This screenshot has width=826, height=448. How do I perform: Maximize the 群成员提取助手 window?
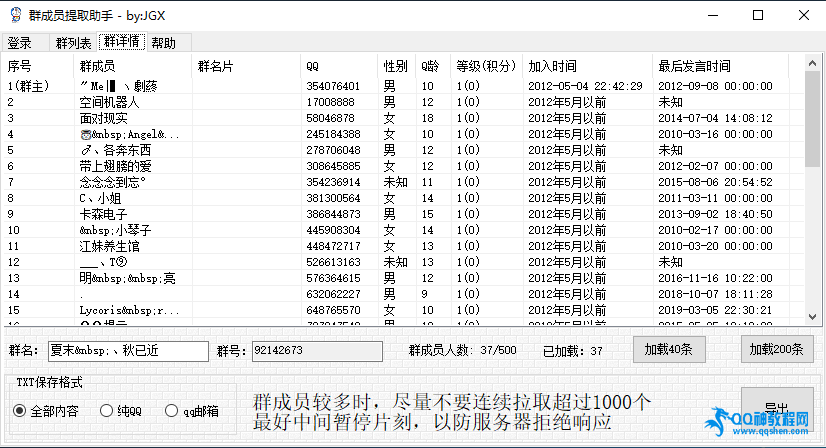pos(758,15)
